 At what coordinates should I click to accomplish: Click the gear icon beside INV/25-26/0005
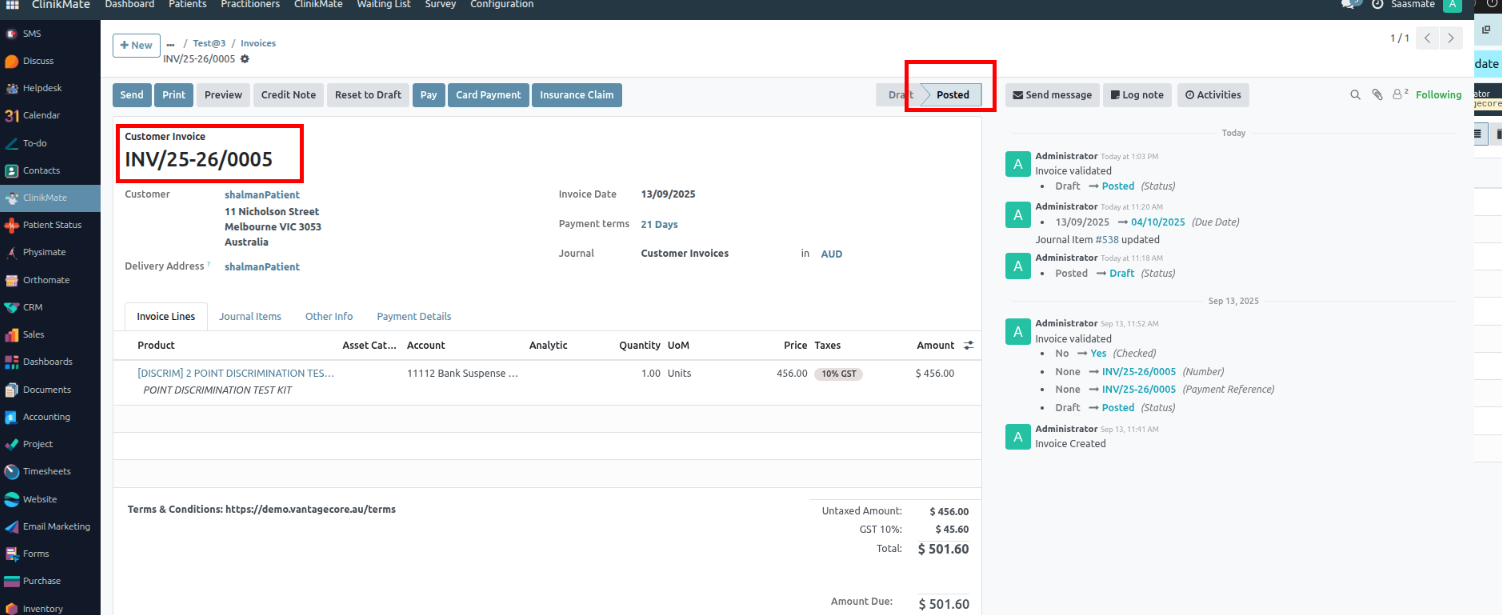245,59
